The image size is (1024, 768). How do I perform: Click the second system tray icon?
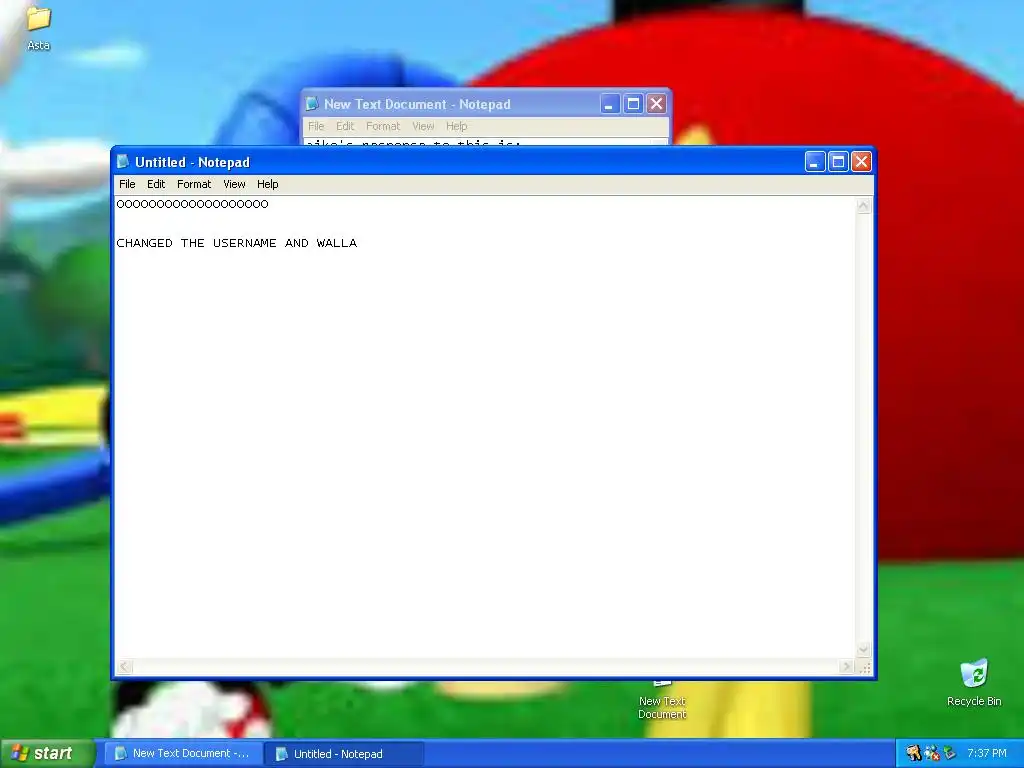pos(932,754)
